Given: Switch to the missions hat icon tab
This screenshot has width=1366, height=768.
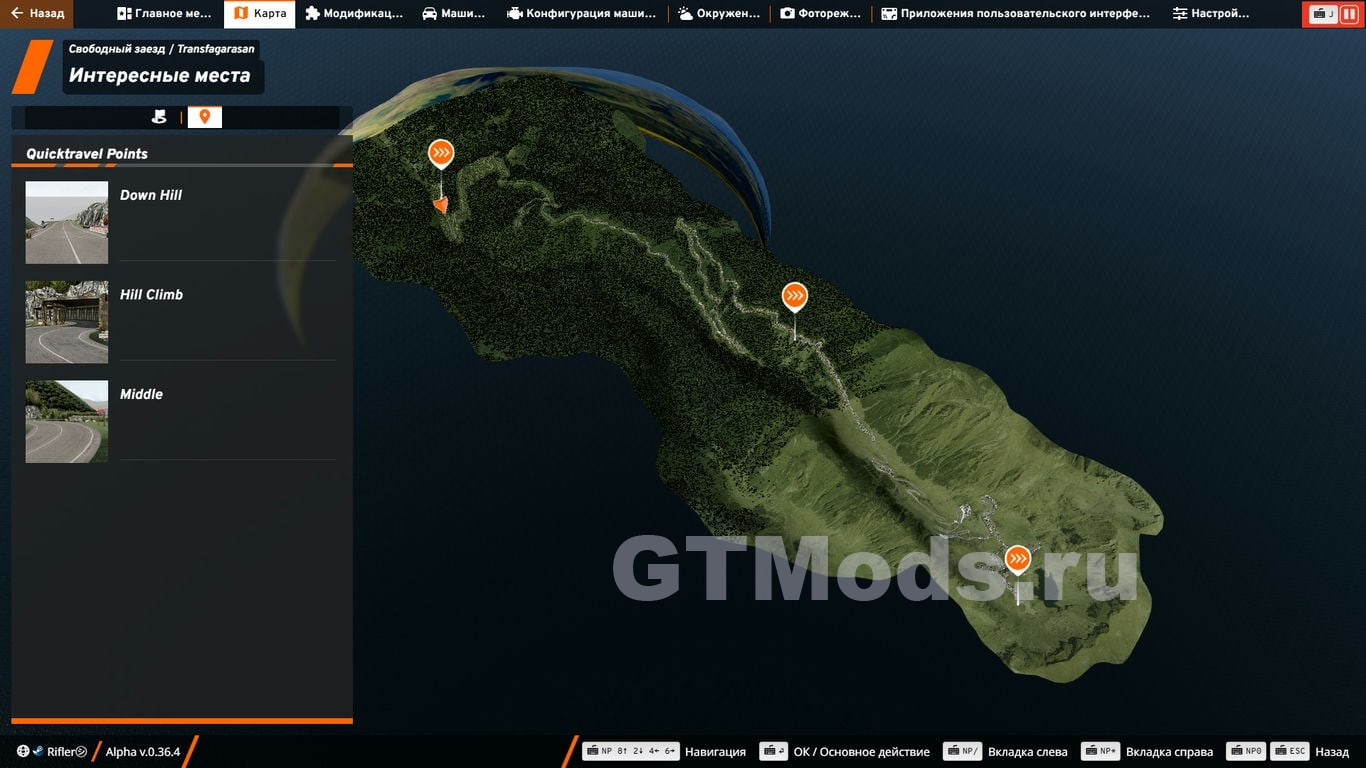Looking at the screenshot, I should pyautogui.click(x=159, y=117).
